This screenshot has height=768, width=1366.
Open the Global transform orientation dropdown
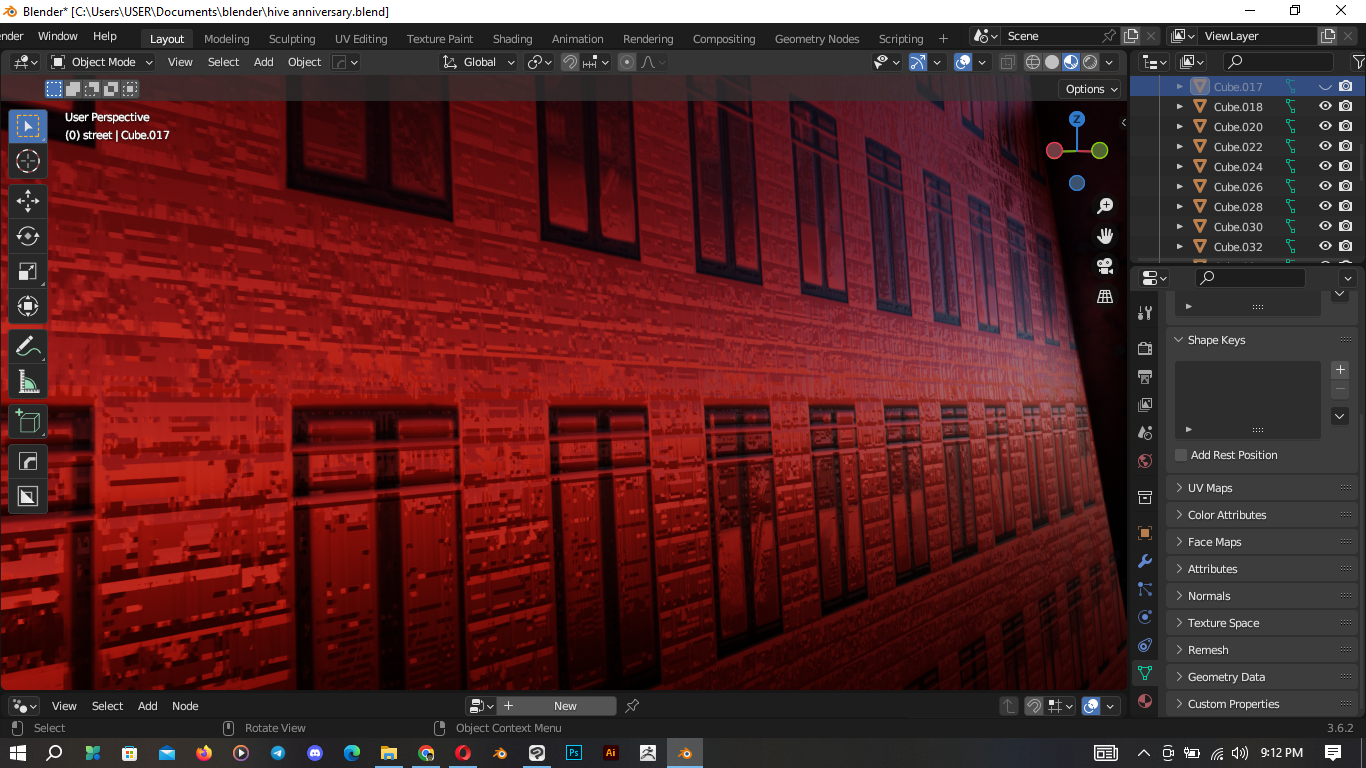point(479,62)
